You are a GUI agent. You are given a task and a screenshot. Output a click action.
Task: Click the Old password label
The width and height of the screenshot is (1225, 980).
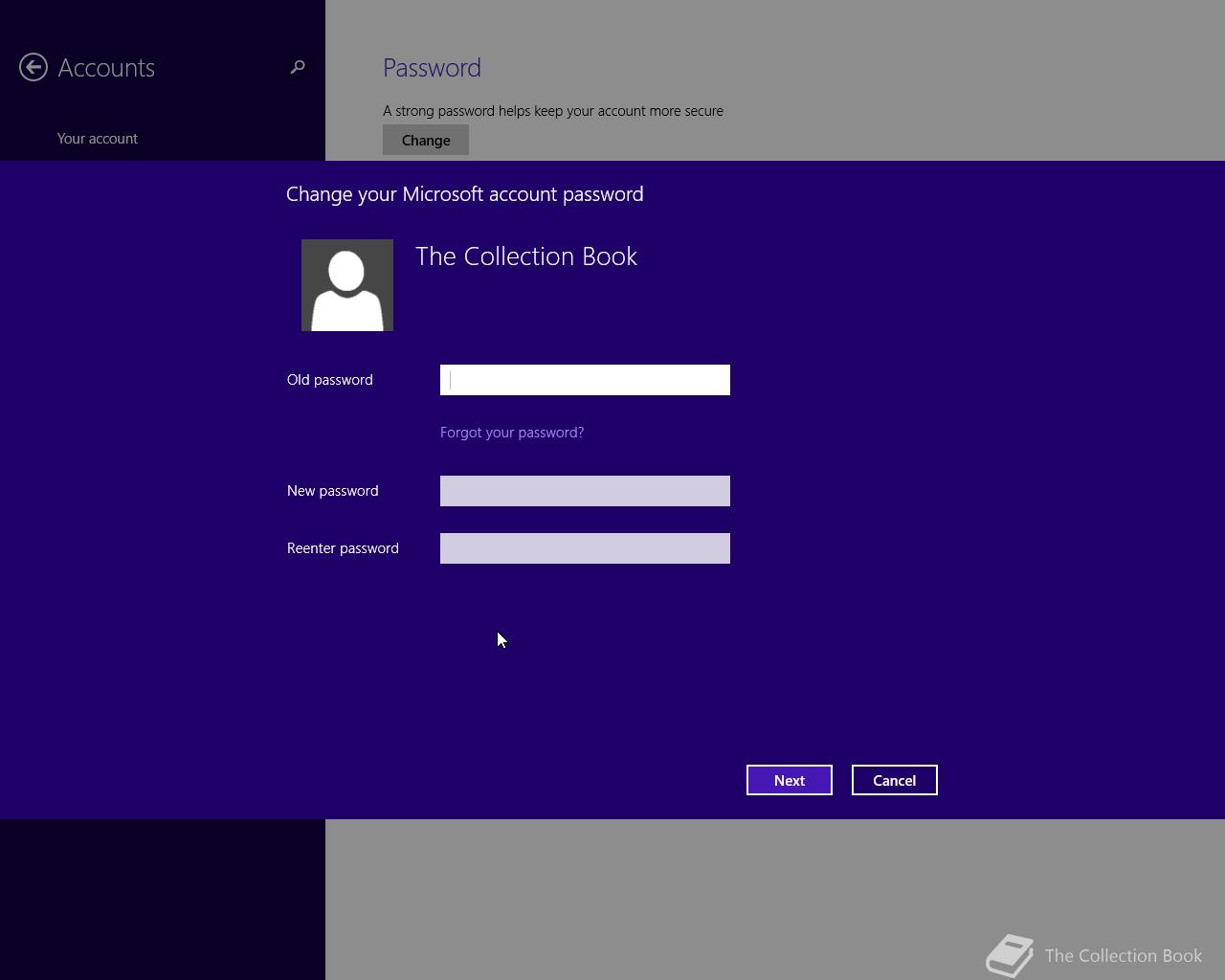330,380
